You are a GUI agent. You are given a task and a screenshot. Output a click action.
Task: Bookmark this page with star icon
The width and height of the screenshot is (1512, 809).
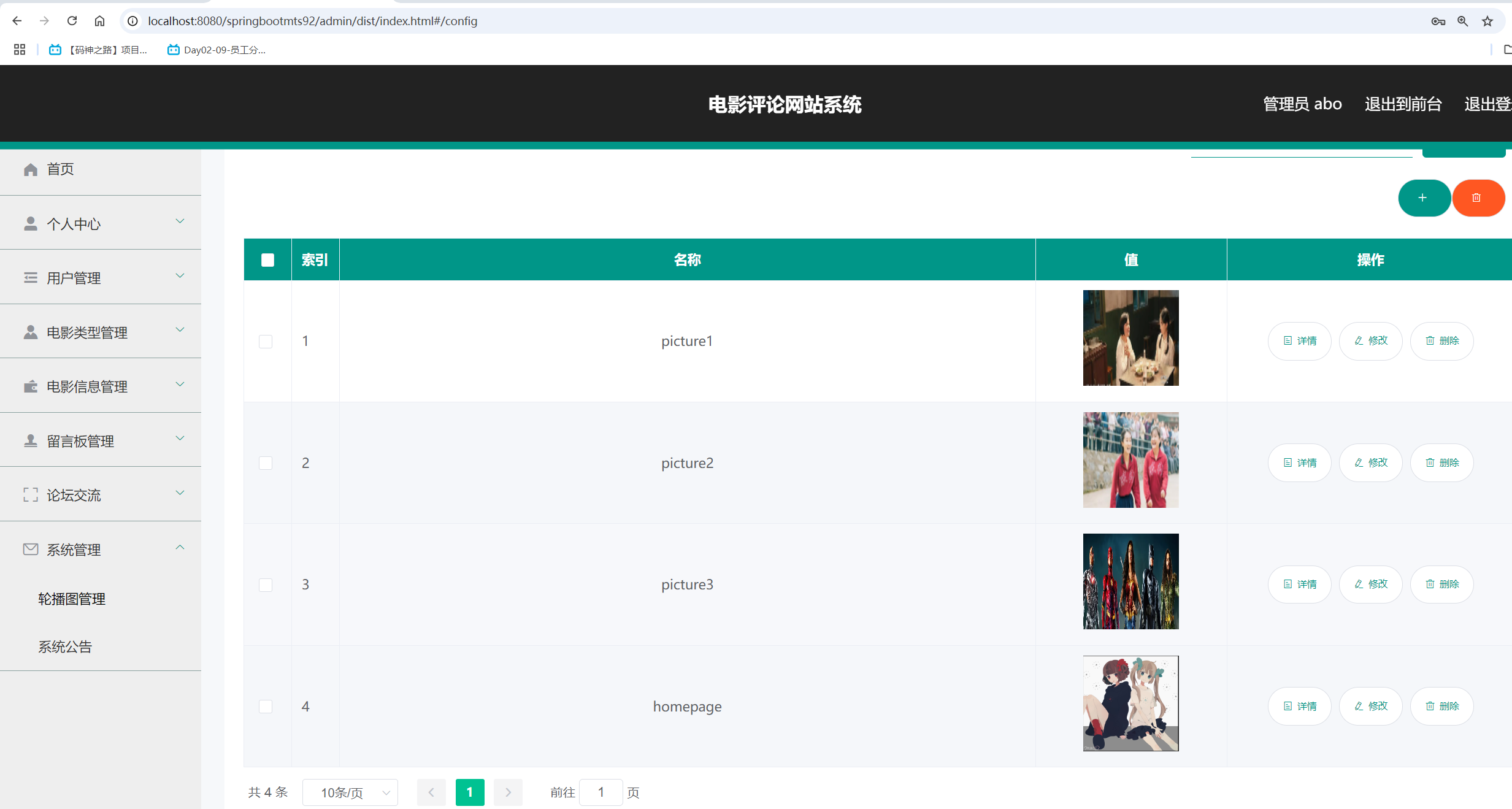(x=1487, y=21)
